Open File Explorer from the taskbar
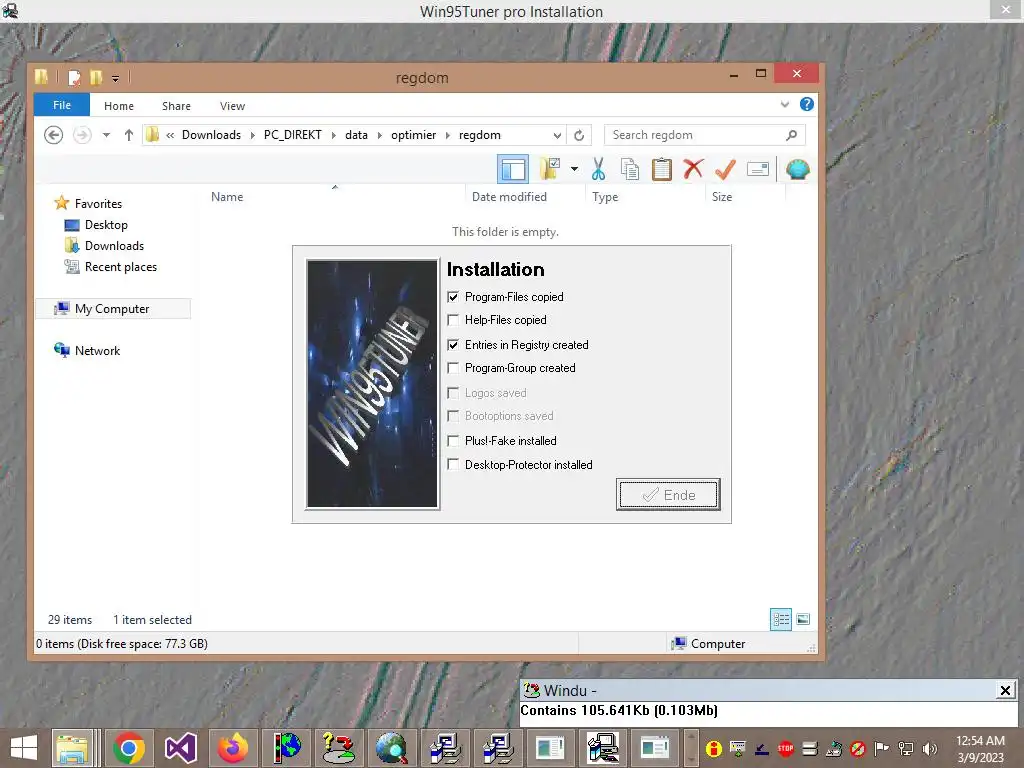 click(73, 748)
